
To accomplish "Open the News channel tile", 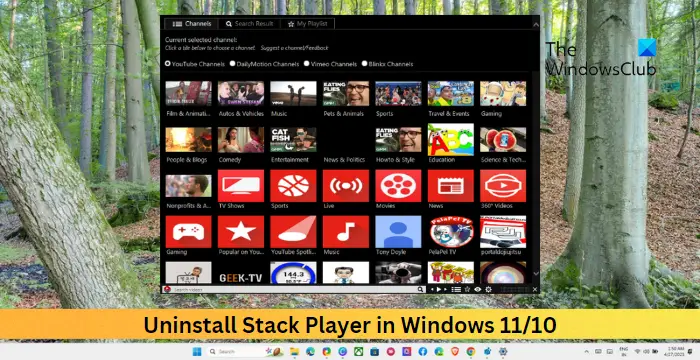I will click(x=451, y=186).
